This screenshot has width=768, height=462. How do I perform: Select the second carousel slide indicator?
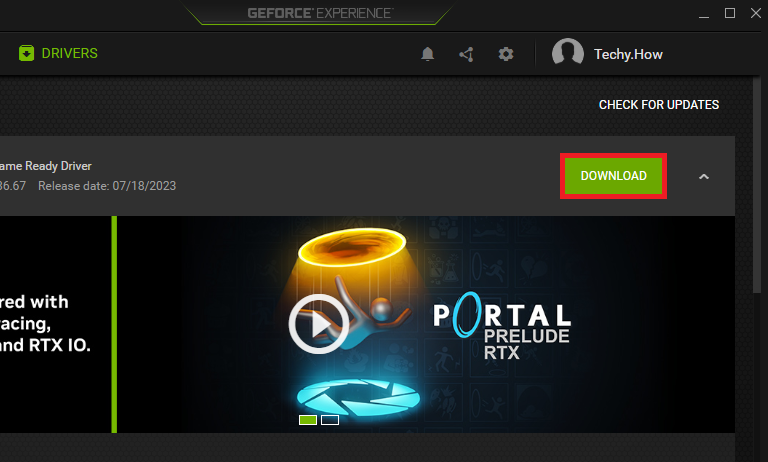coord(330,420)
